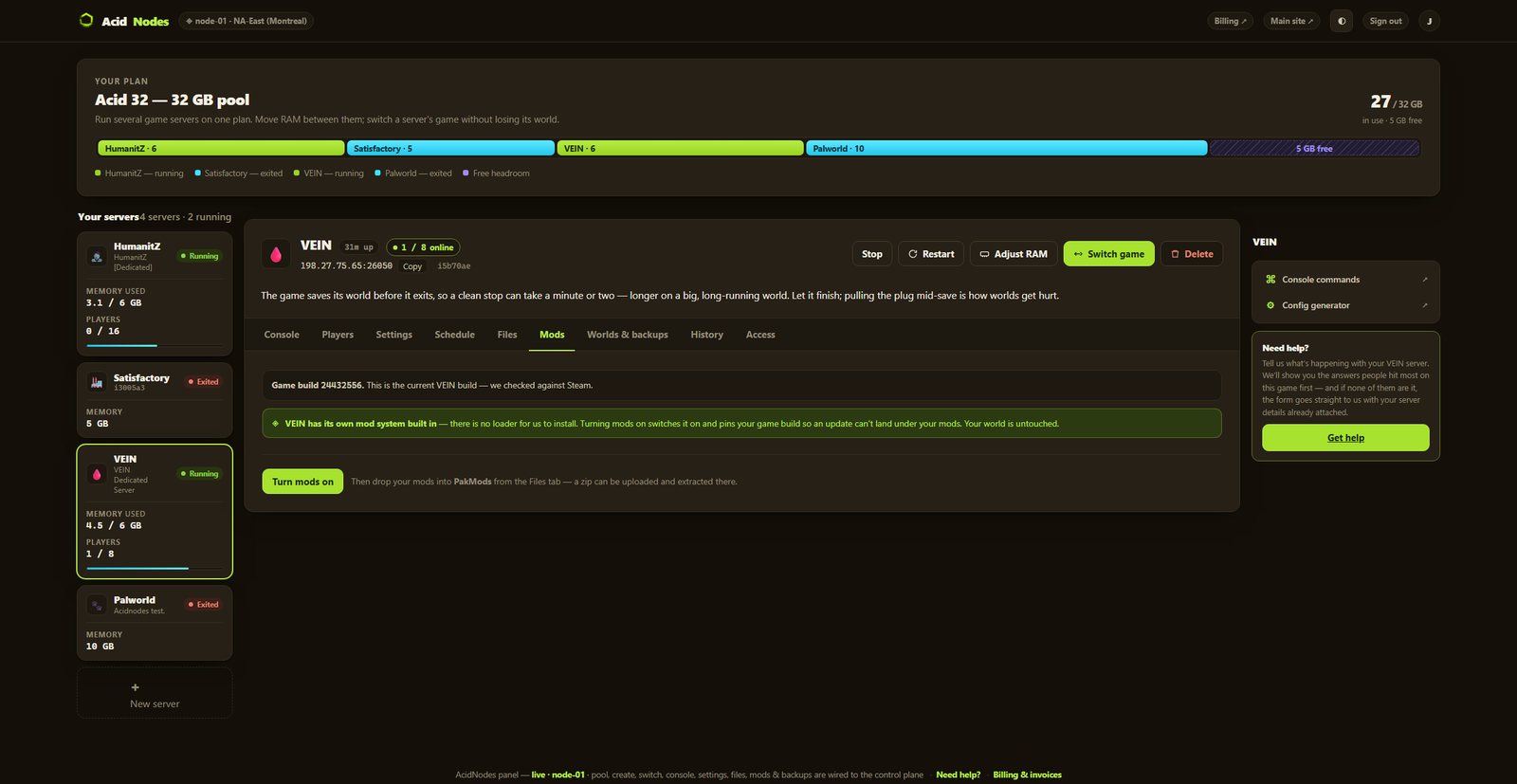
Task: Click the Turn mods on button
Action: 302,482
